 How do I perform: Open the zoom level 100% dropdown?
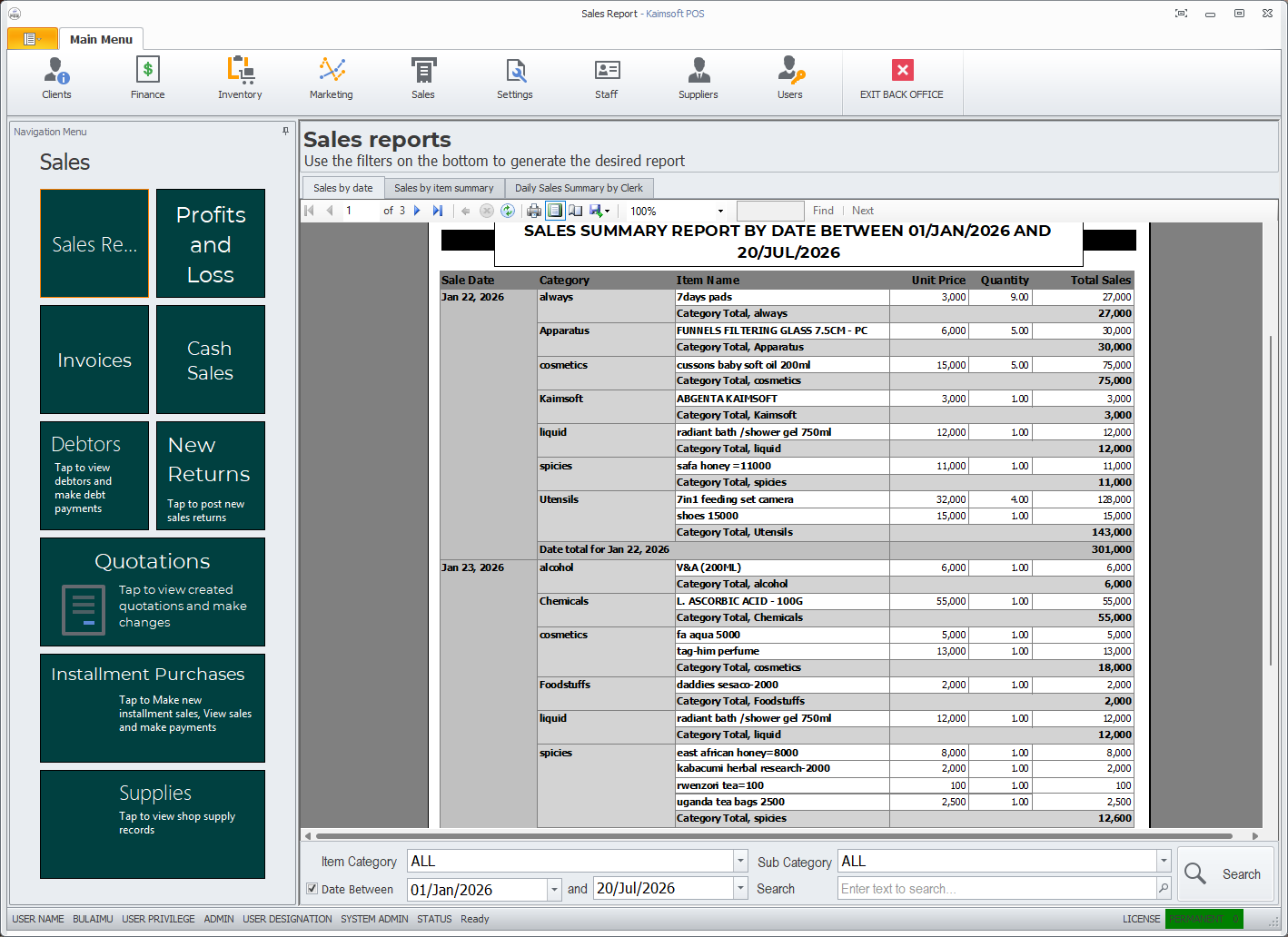tap(720, 211)
